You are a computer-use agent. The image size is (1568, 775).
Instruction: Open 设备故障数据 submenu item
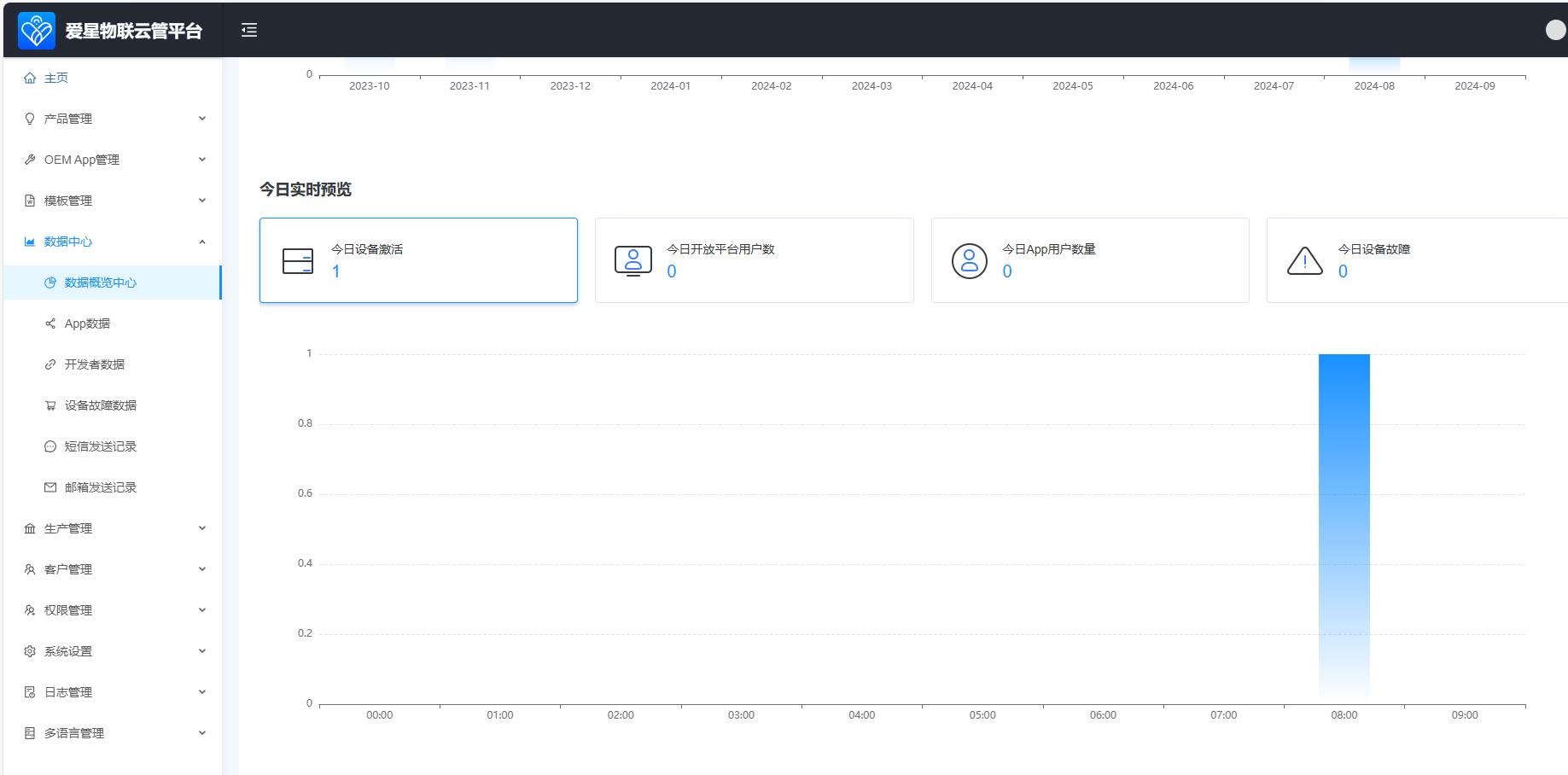click(x=113, y=405)
